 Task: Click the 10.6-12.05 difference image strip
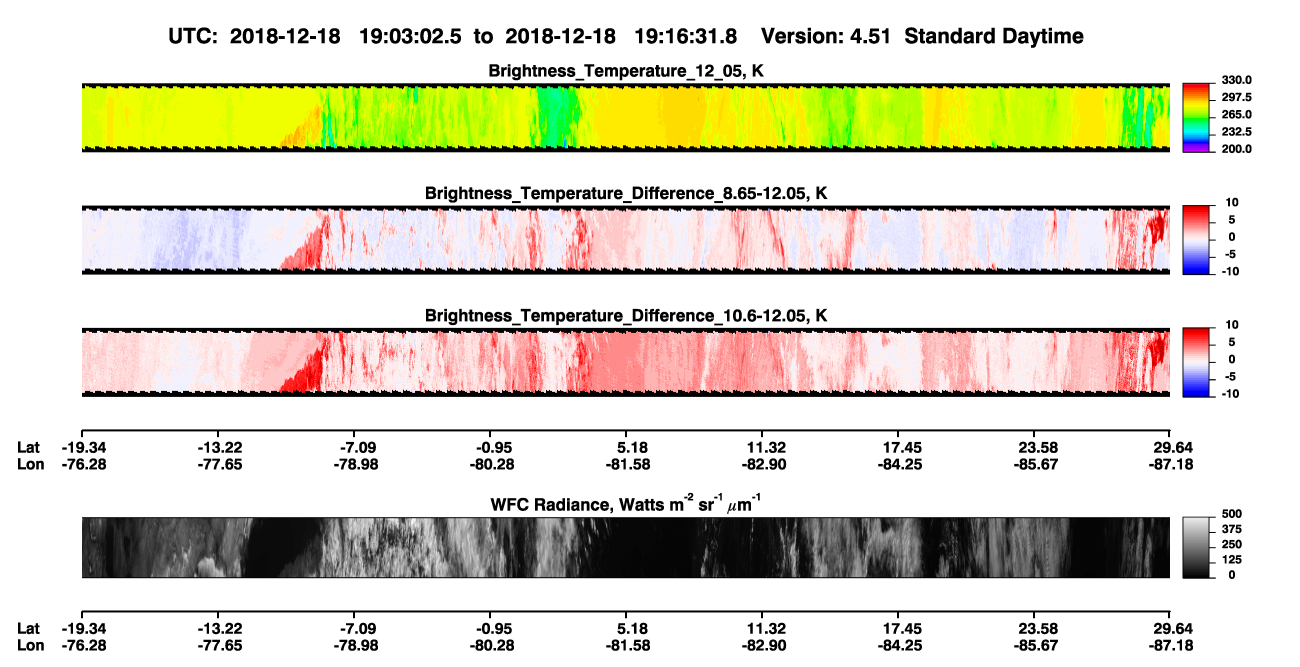coord(626,362)
